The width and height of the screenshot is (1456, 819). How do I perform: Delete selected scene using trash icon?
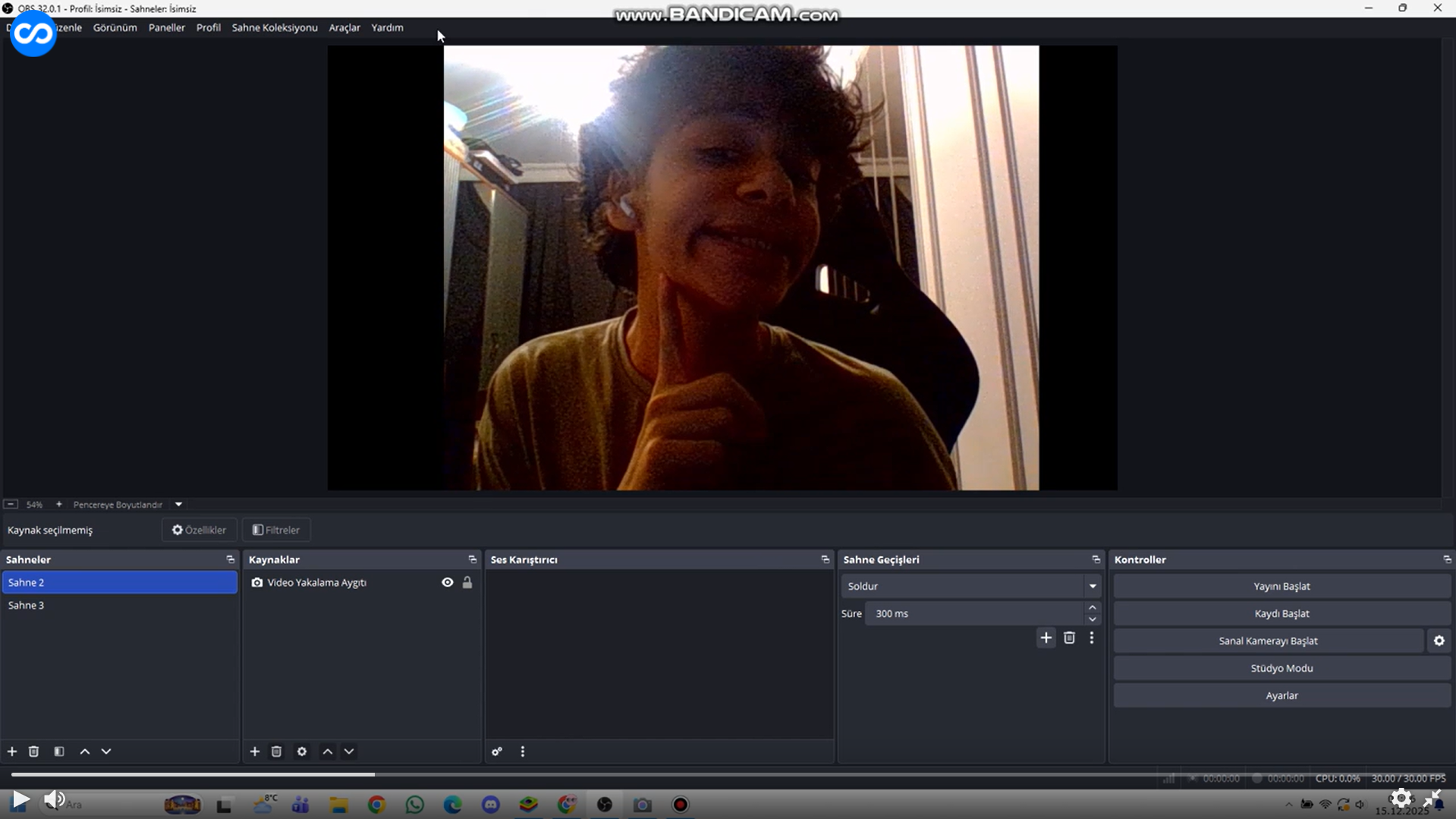coord(33,751)
